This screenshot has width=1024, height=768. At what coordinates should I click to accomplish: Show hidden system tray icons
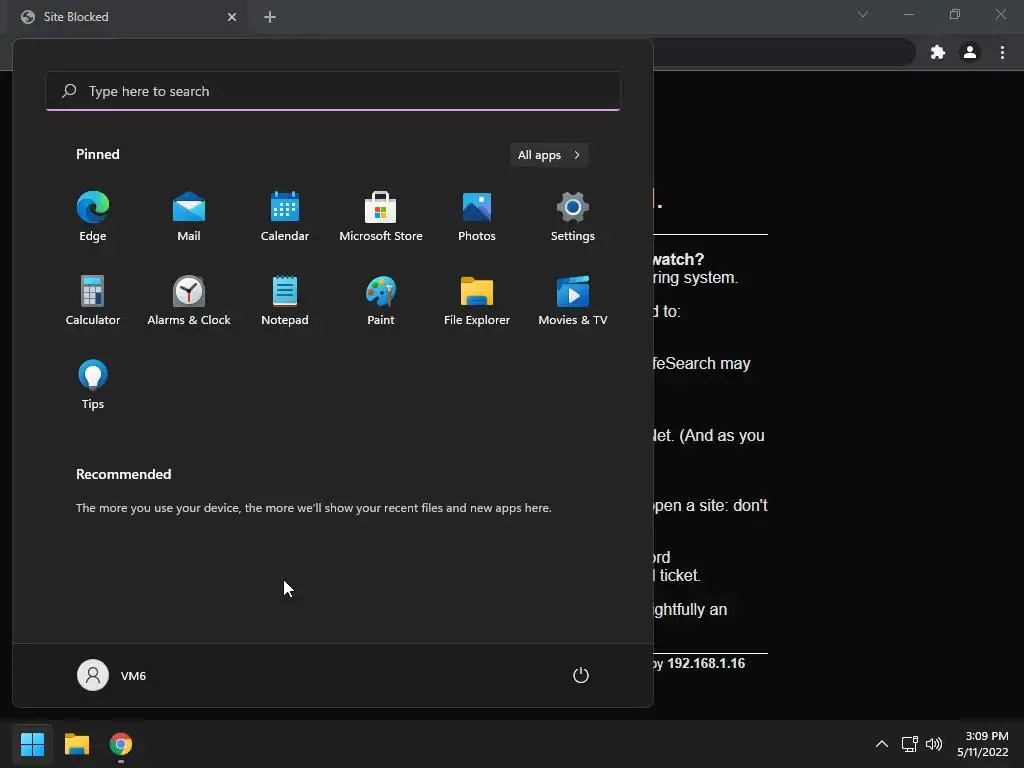point(882,744)
